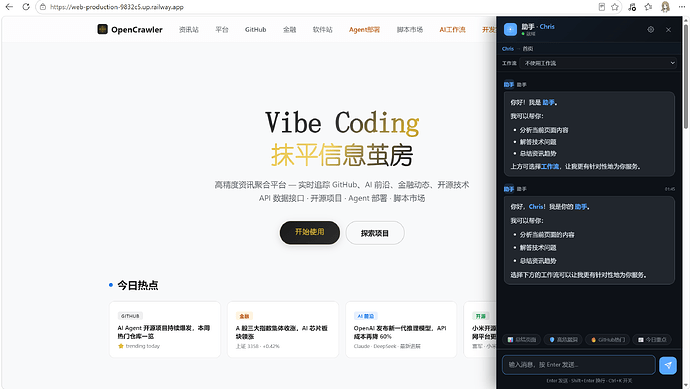Click the 抹平信息茧房 headline text
Screen dimensions: 690x389
coord(342,155)
